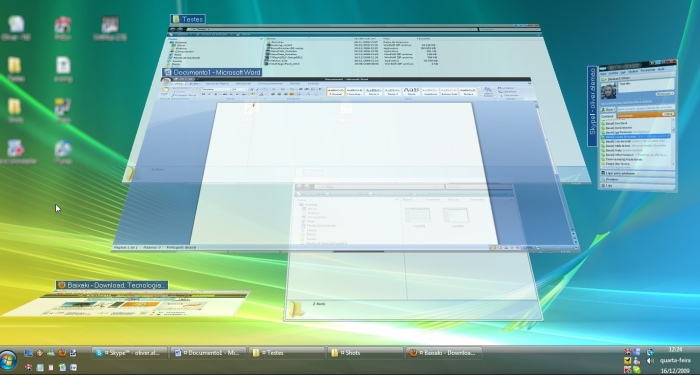Switch to the Baixaki taskbar button
Screen dimensions: 700x375
pos(444,353)
